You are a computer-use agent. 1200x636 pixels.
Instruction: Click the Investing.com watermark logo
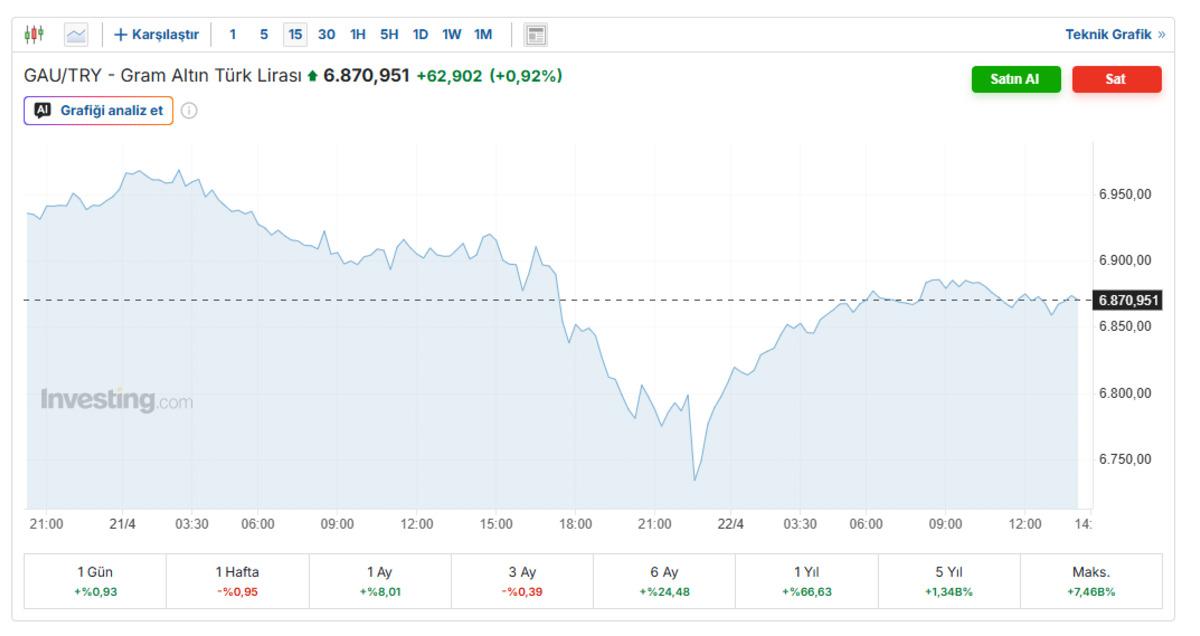116,400
